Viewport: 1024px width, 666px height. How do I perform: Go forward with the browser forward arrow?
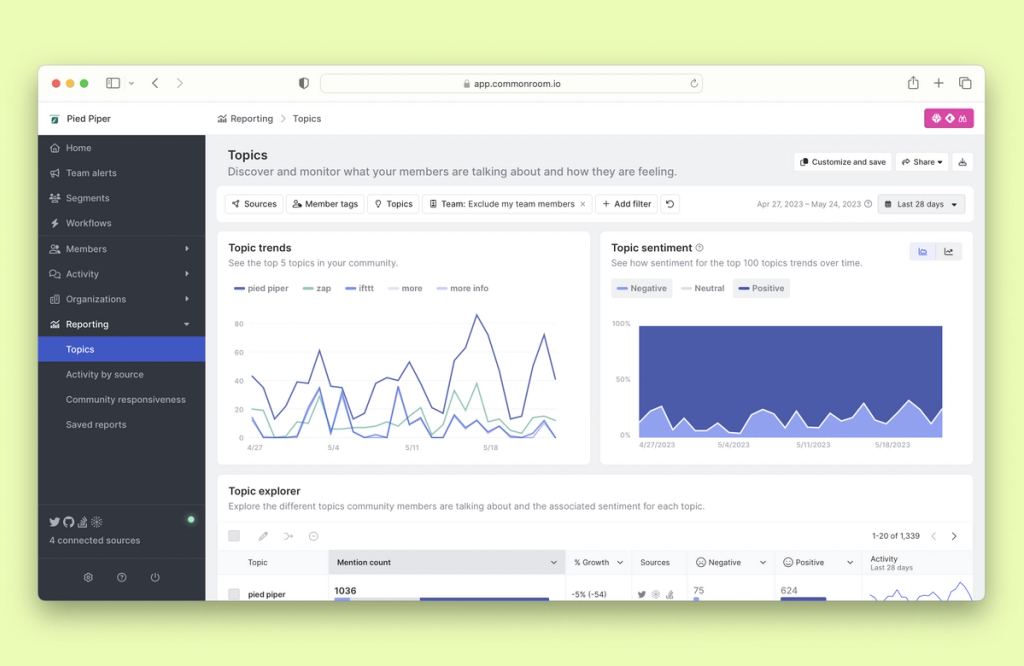[180, 83]
